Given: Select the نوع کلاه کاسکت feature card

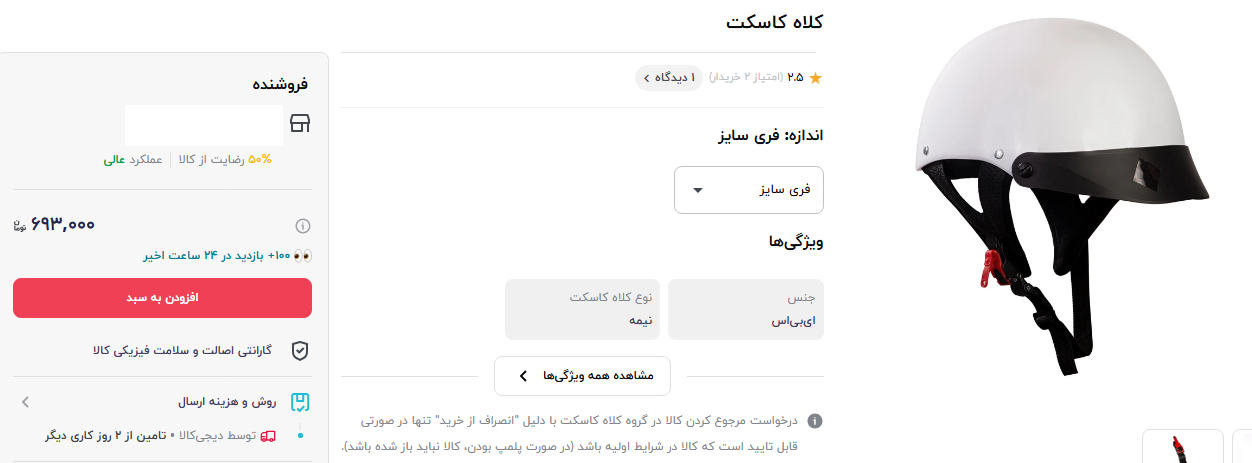Looking at the screenshot, I should (x=584, y=309).
